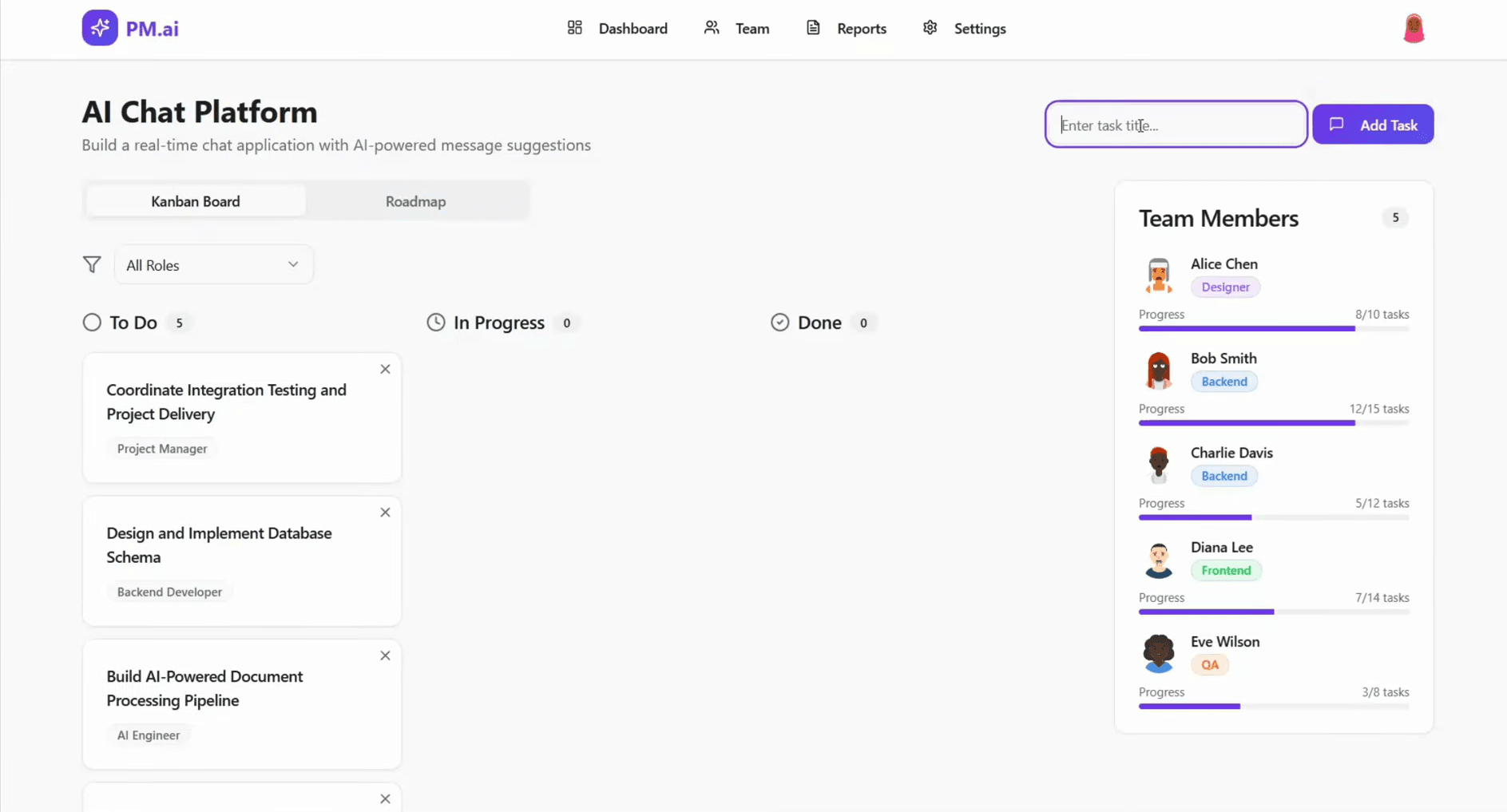
Task: Click the Frontend role badge
Action: 1226,570
